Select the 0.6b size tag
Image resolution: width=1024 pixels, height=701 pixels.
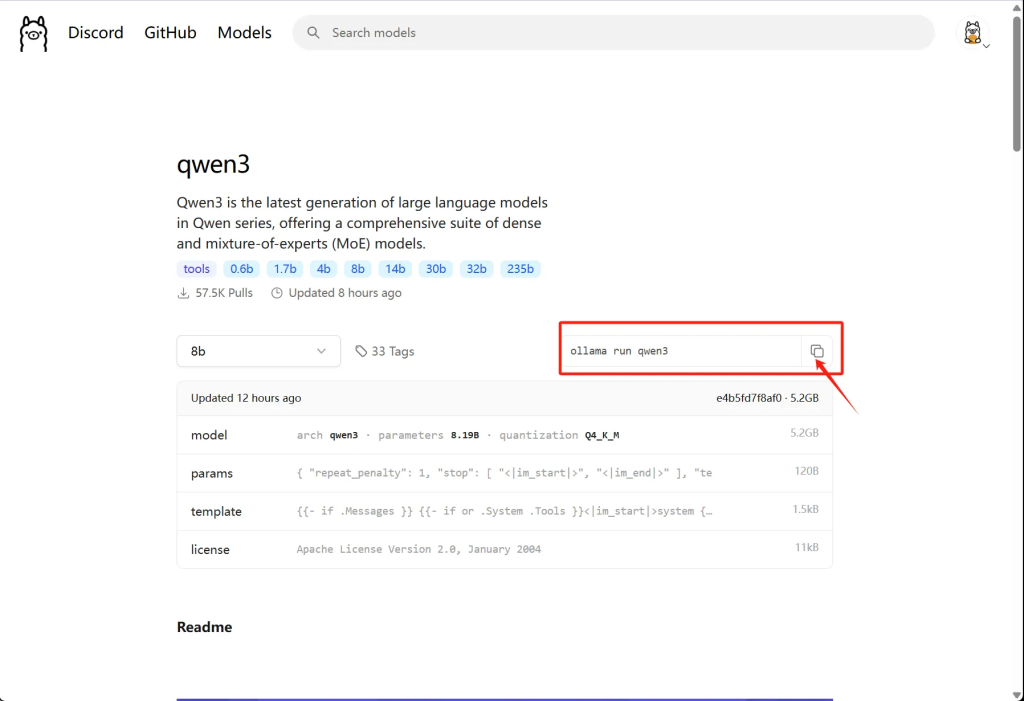pyautogui.click(x=242, y=269)
